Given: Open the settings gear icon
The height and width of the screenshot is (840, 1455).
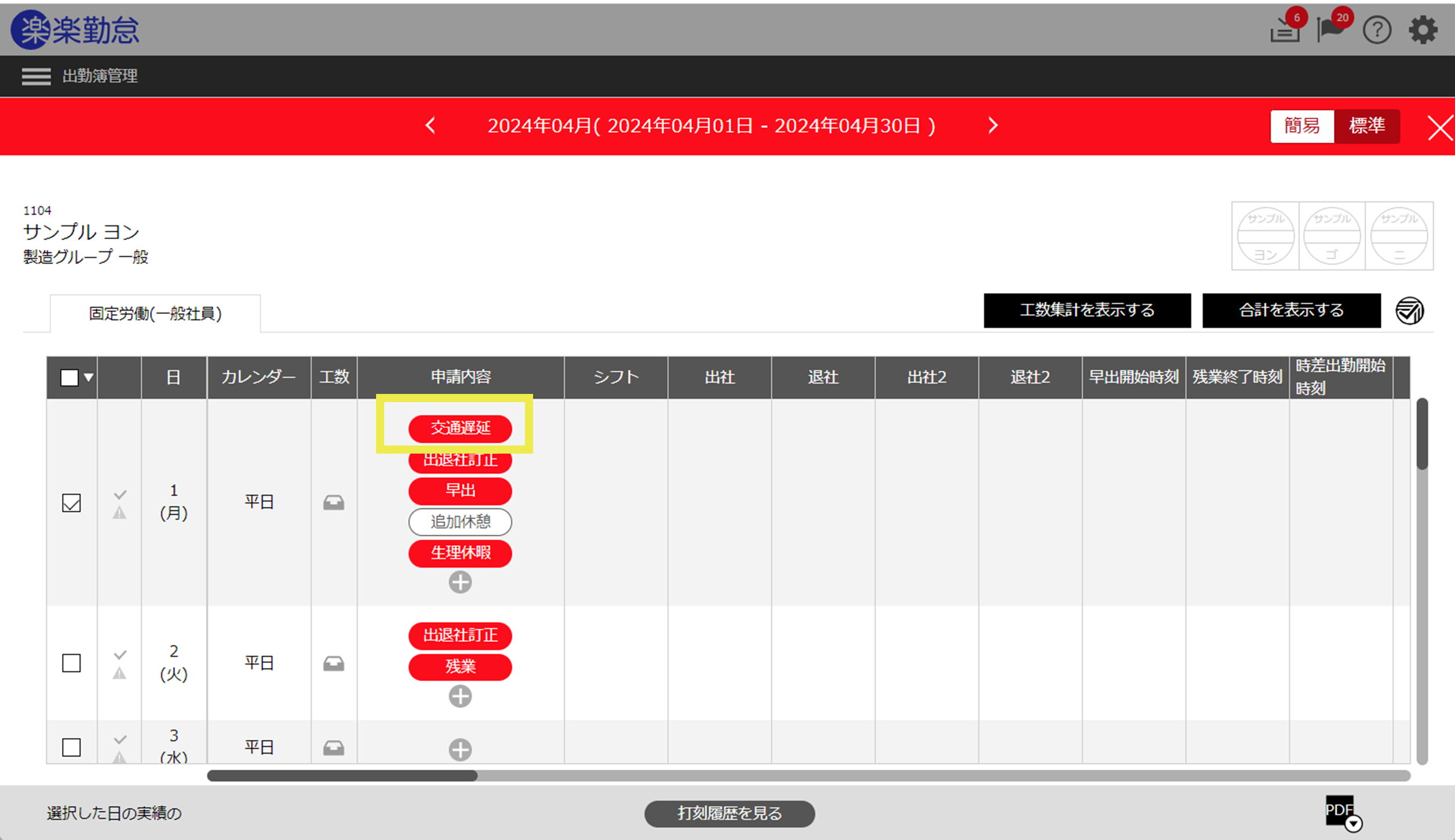Looking at the screenshot, I should (x=1423, y=30).
